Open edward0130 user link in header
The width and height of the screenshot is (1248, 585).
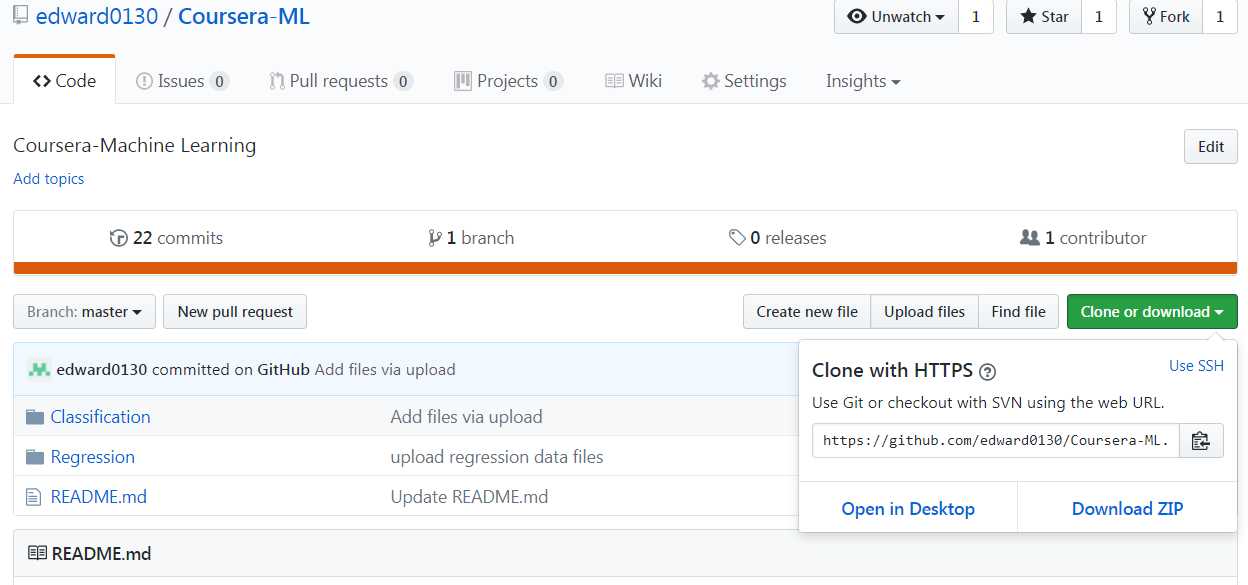pos(97,16)
